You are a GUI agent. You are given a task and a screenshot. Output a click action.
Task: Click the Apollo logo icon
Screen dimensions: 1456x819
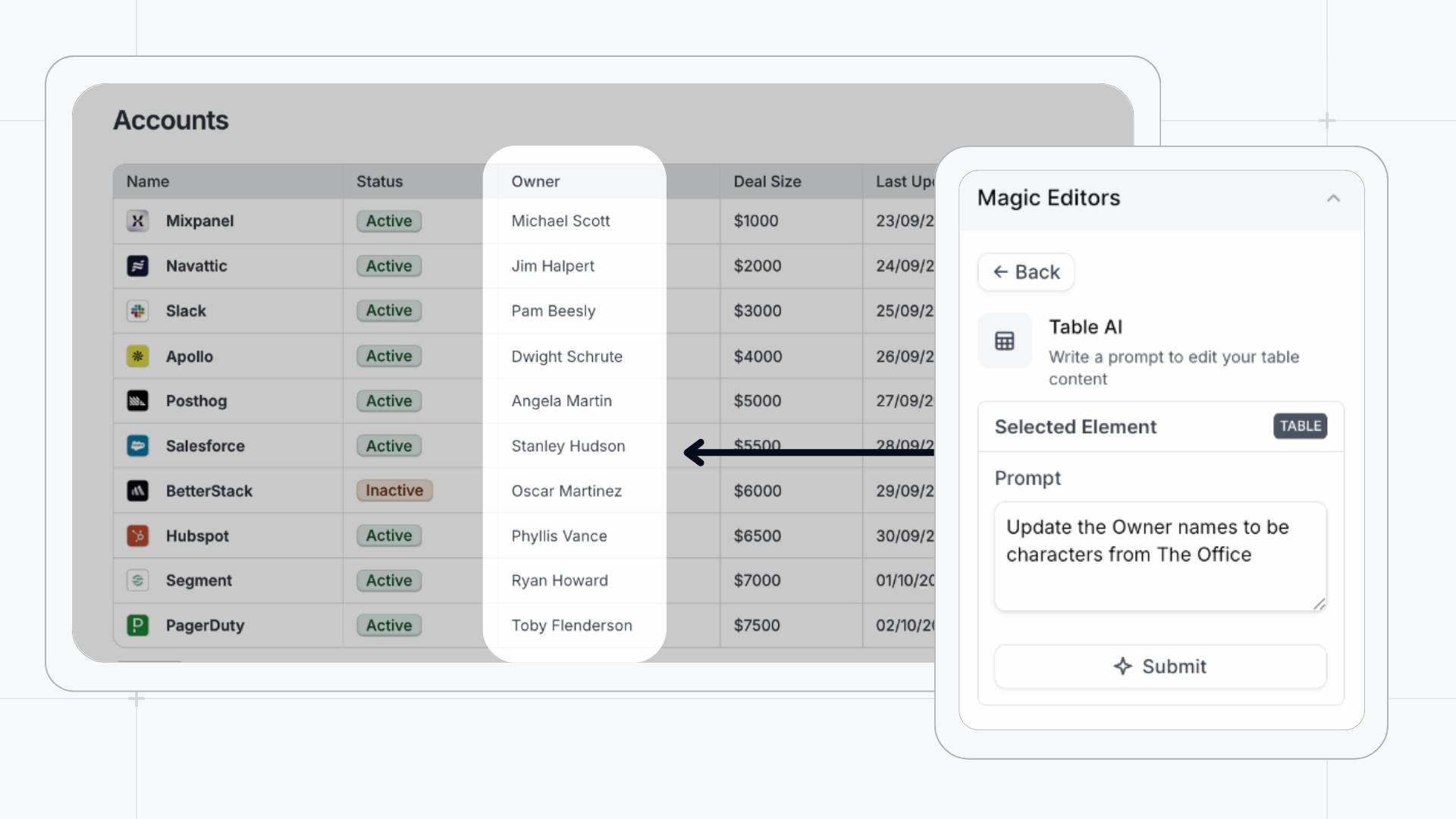(x=137, y=356)
